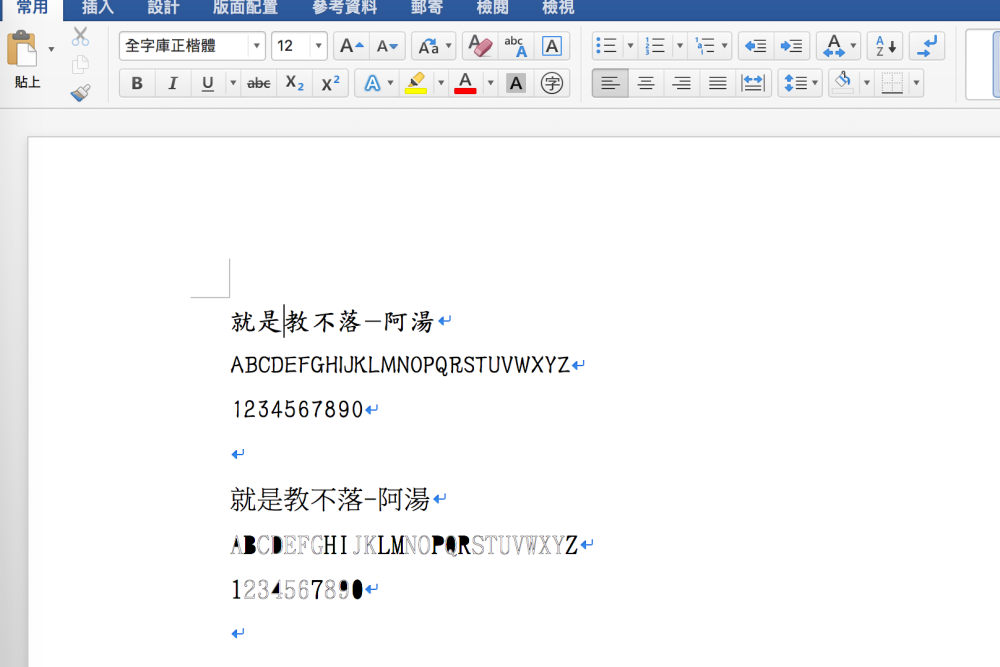Switch to the 設計 tab
1000x667 pixels.
click(x=163, y=8)
